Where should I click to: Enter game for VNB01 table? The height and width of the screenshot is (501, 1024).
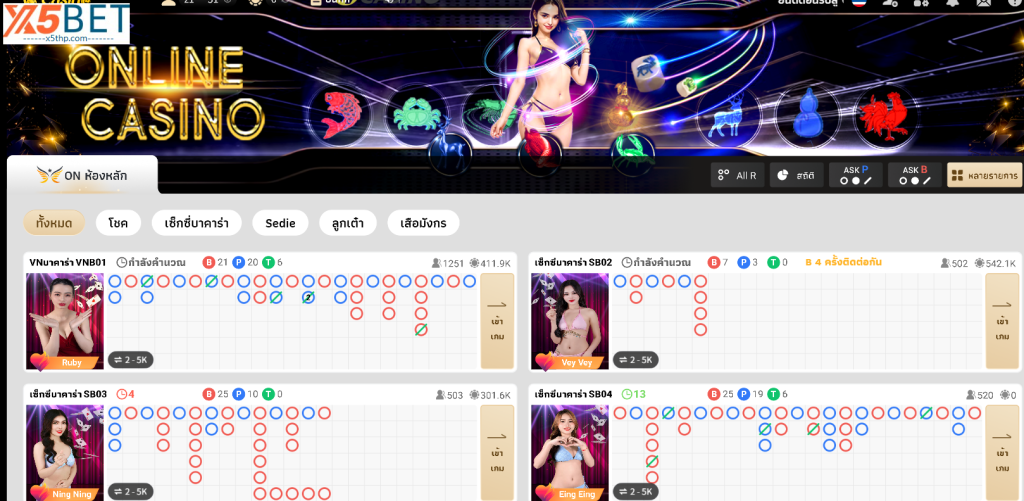point(497,321)
